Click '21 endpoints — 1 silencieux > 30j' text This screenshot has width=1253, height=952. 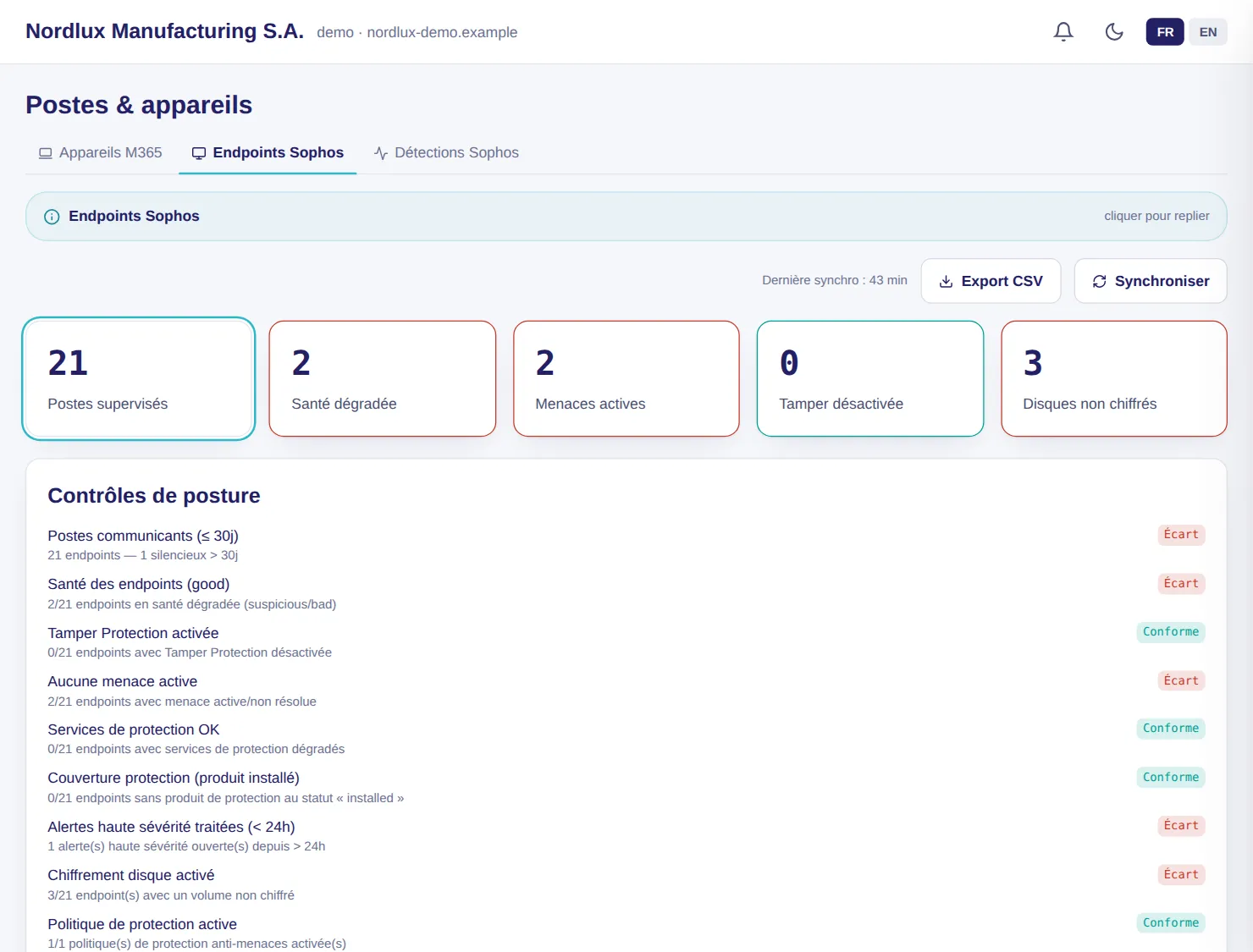(143, 555)
